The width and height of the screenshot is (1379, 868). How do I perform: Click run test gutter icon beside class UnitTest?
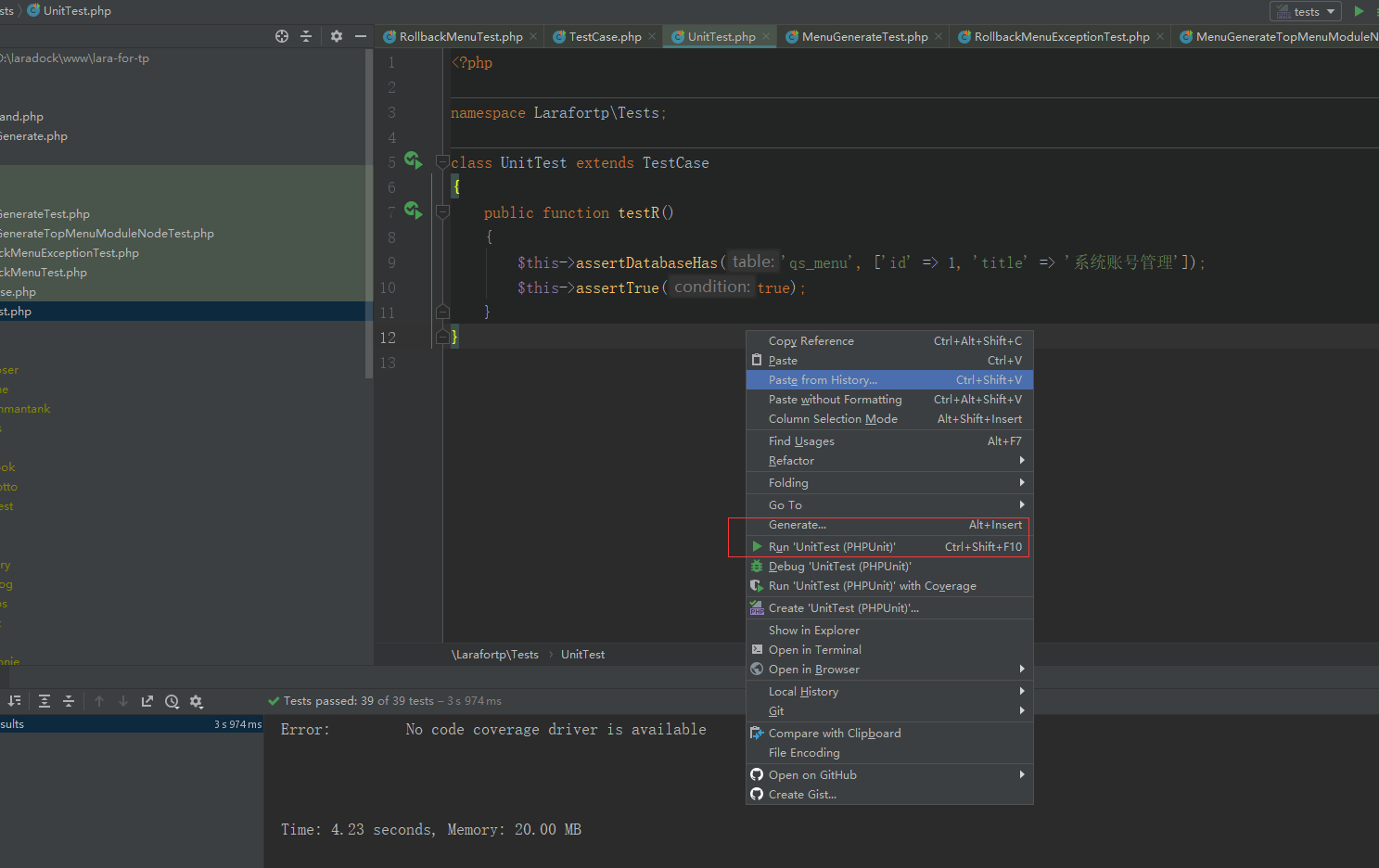[413, 160]
